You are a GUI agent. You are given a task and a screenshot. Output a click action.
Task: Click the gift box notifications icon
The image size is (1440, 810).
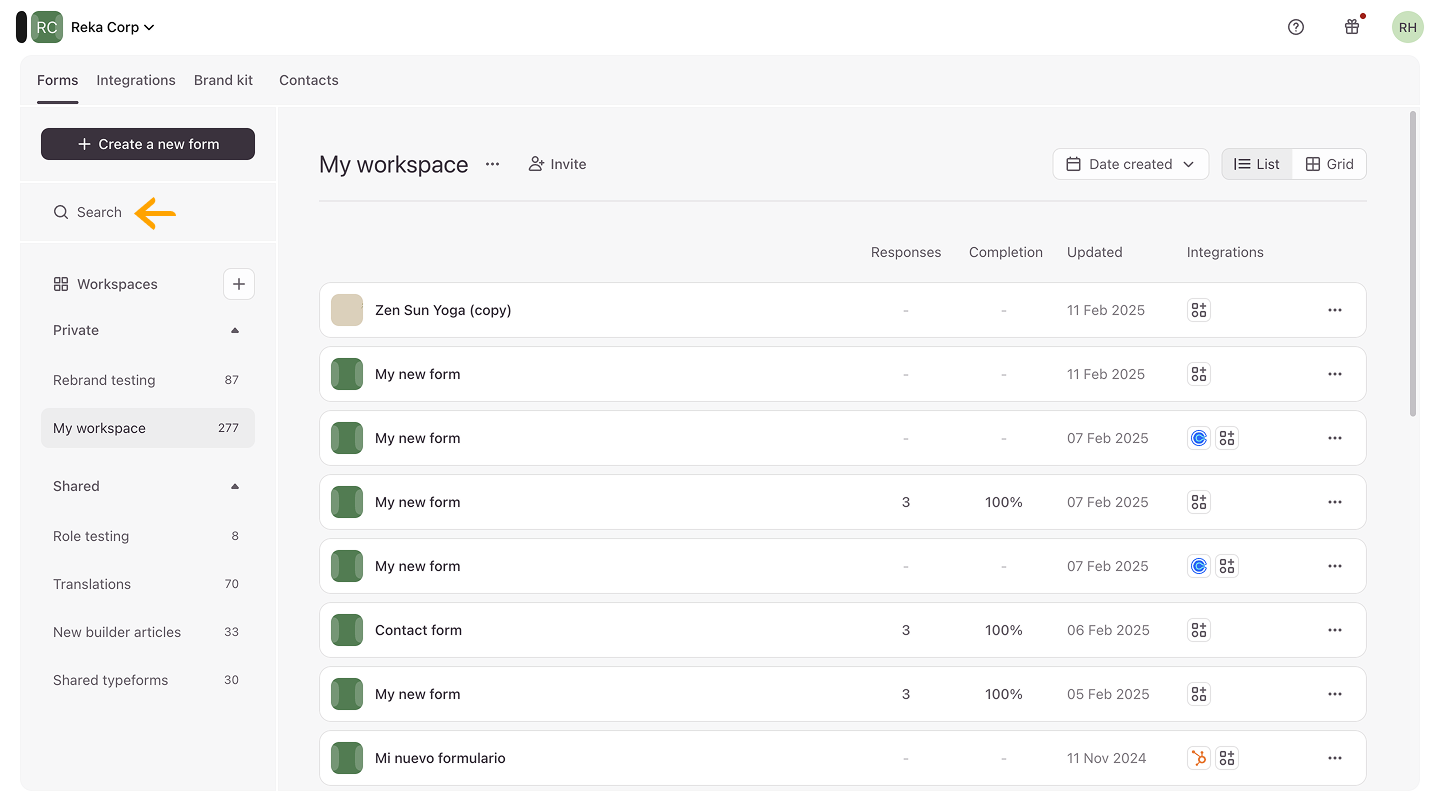pyautogui.click(x=1352, y=27)
